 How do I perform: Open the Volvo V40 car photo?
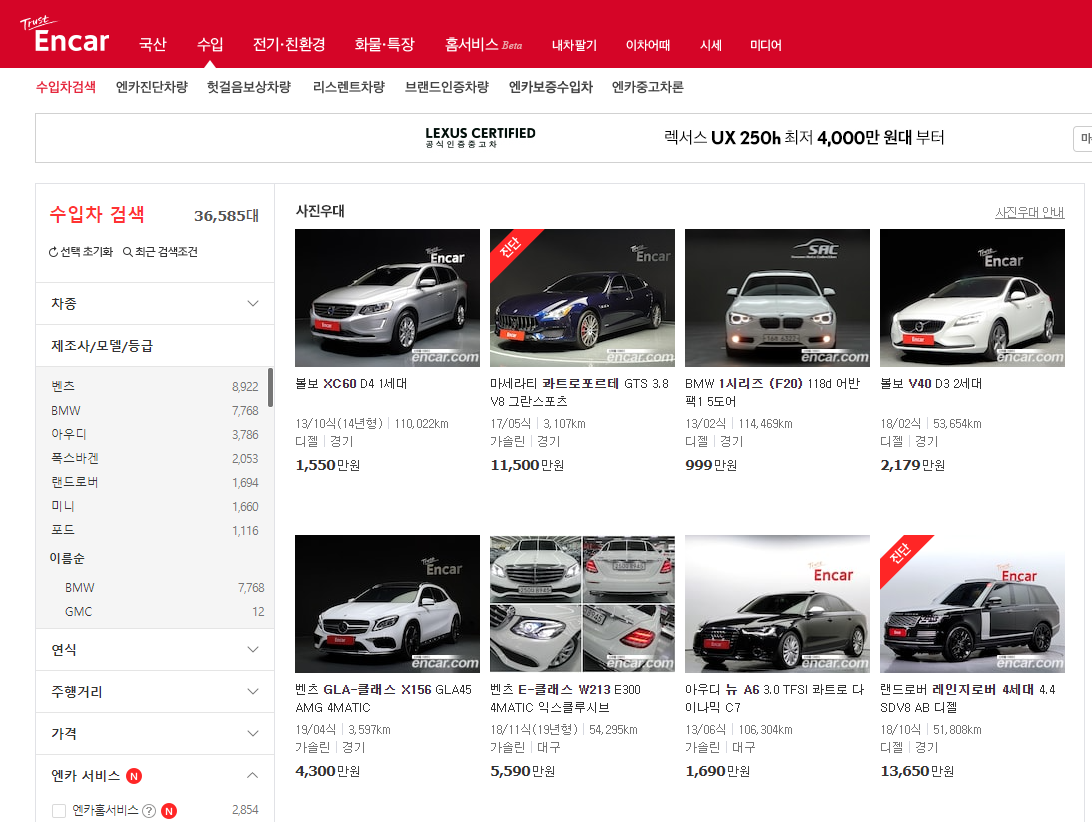tap(972, 298)
